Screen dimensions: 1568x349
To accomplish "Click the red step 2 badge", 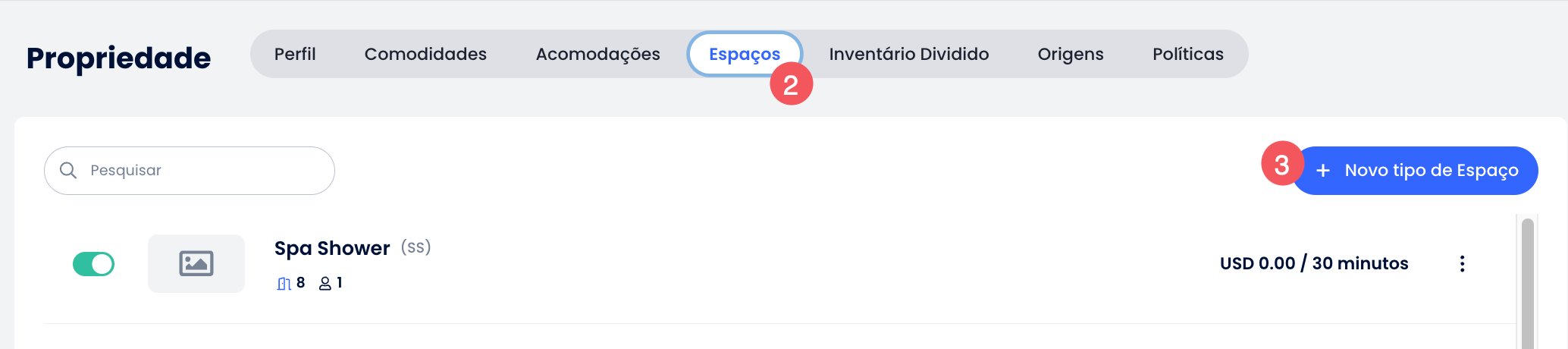I will [x=791, y=84].
